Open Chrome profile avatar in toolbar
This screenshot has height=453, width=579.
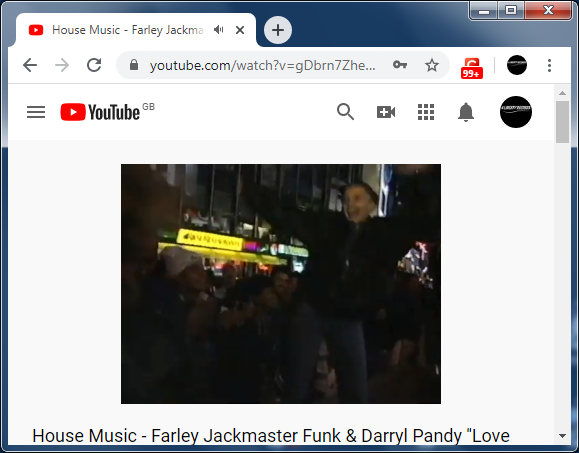517,65
